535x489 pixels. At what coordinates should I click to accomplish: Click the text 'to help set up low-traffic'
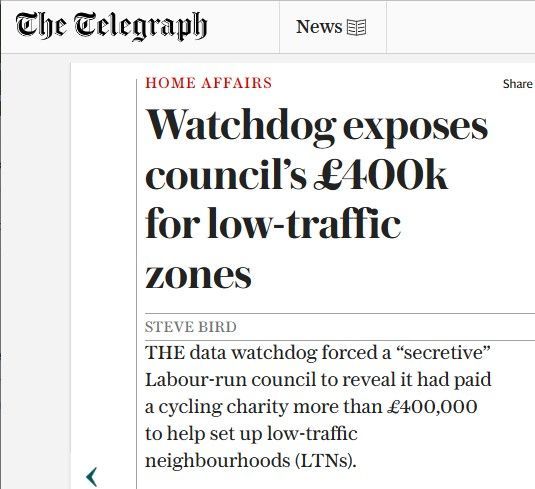[251, 434]
